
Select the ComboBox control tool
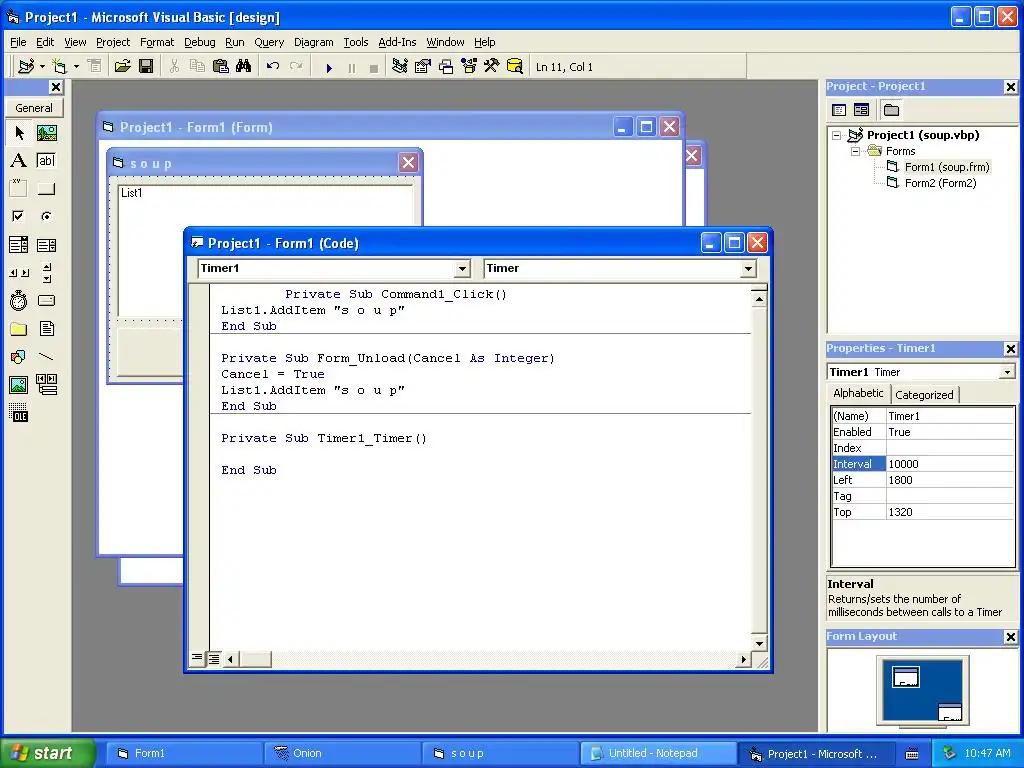coord(19,245)
